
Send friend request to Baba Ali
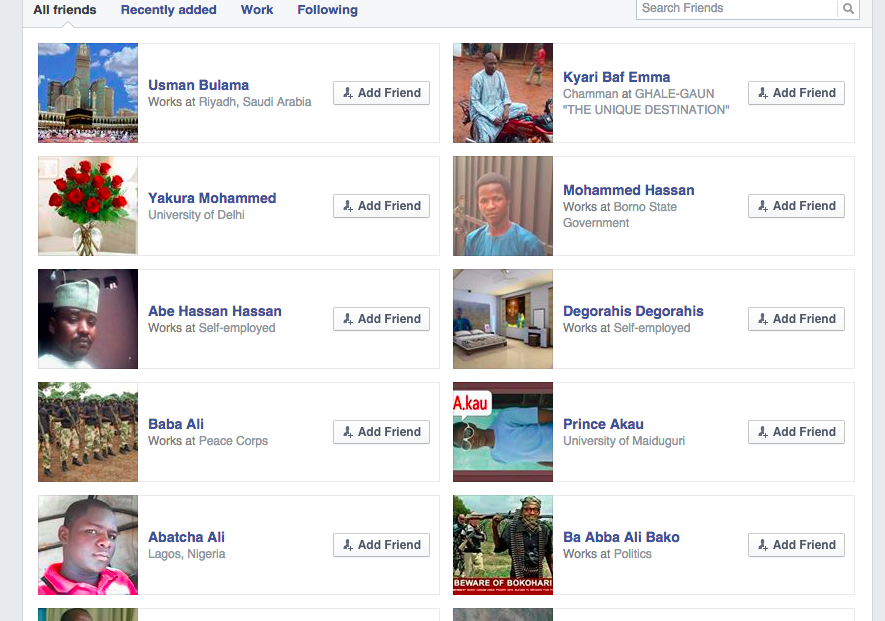tap(382, 431)
